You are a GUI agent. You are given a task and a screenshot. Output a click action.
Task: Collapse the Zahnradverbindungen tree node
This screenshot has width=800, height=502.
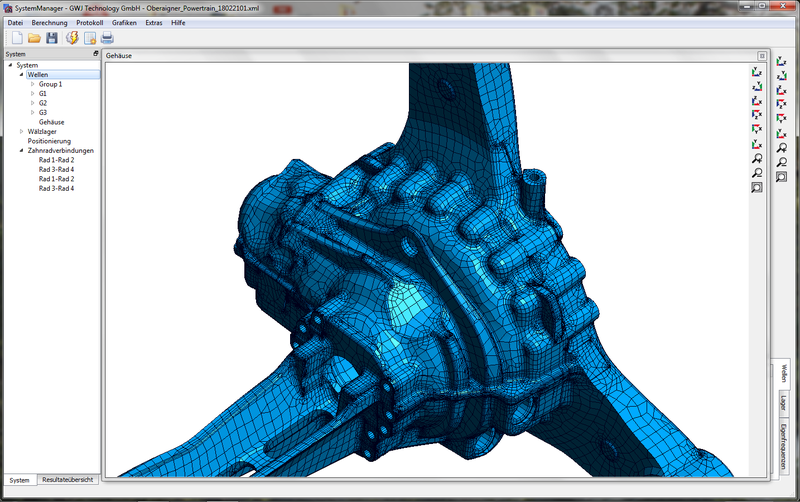pos(22,151)
